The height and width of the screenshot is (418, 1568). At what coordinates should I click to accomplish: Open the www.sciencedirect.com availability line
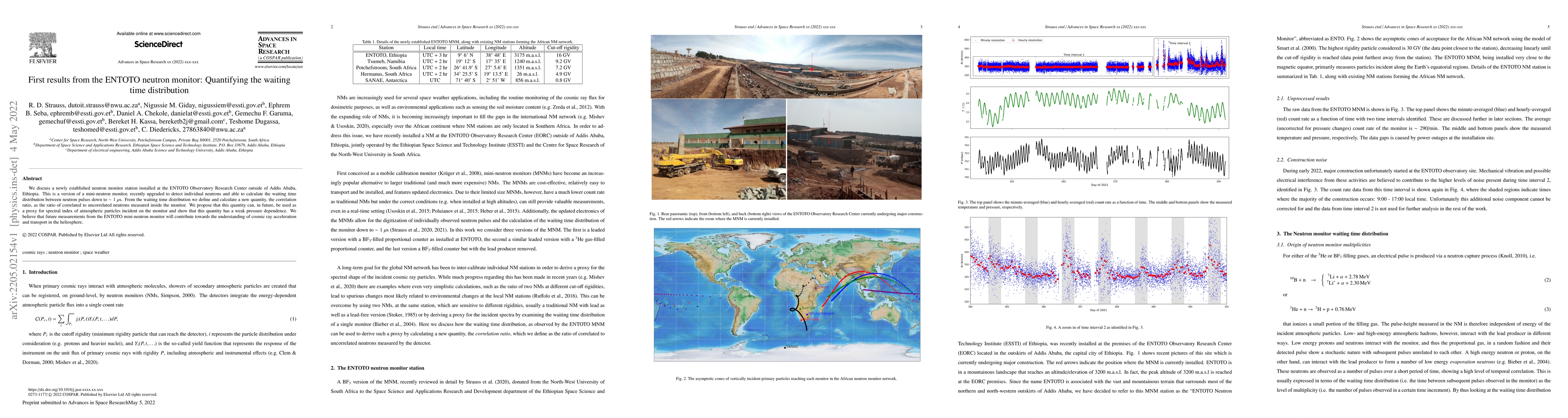(x=158, y=33)
